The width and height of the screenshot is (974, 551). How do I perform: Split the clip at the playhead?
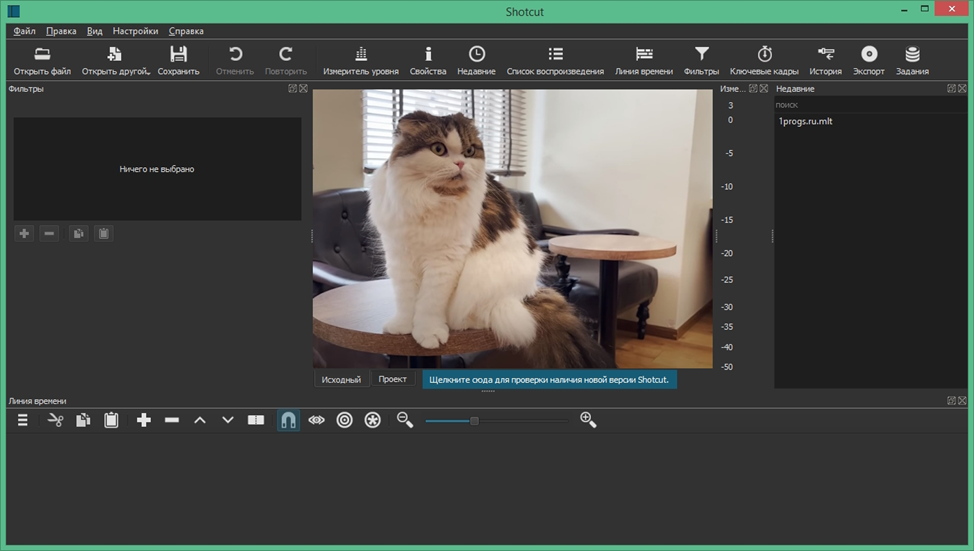click(x=256, y=421)
